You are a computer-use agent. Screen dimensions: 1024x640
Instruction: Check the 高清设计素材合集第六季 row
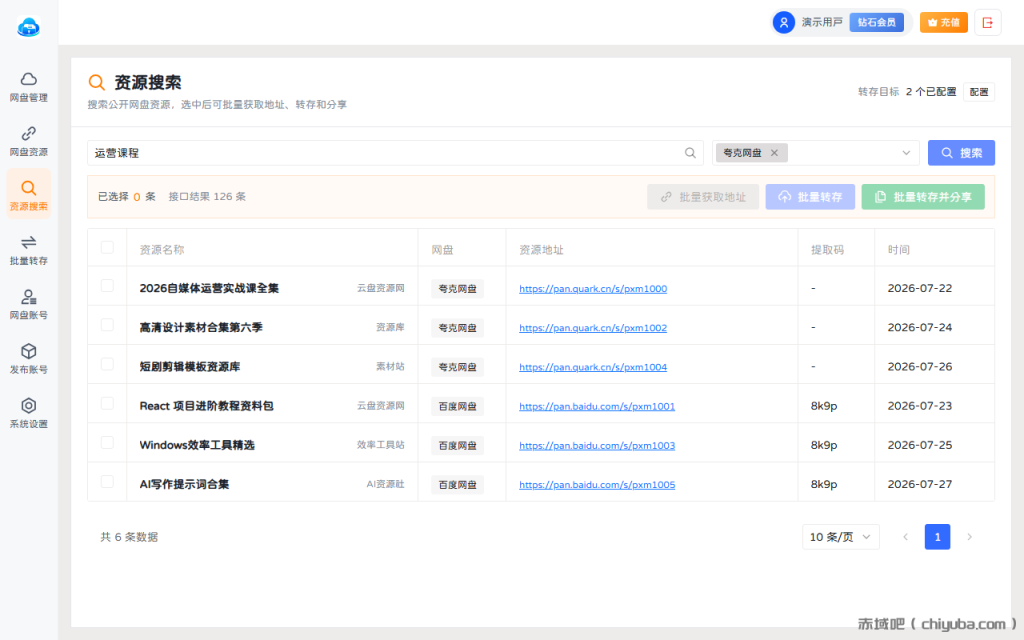coord(107,325)
